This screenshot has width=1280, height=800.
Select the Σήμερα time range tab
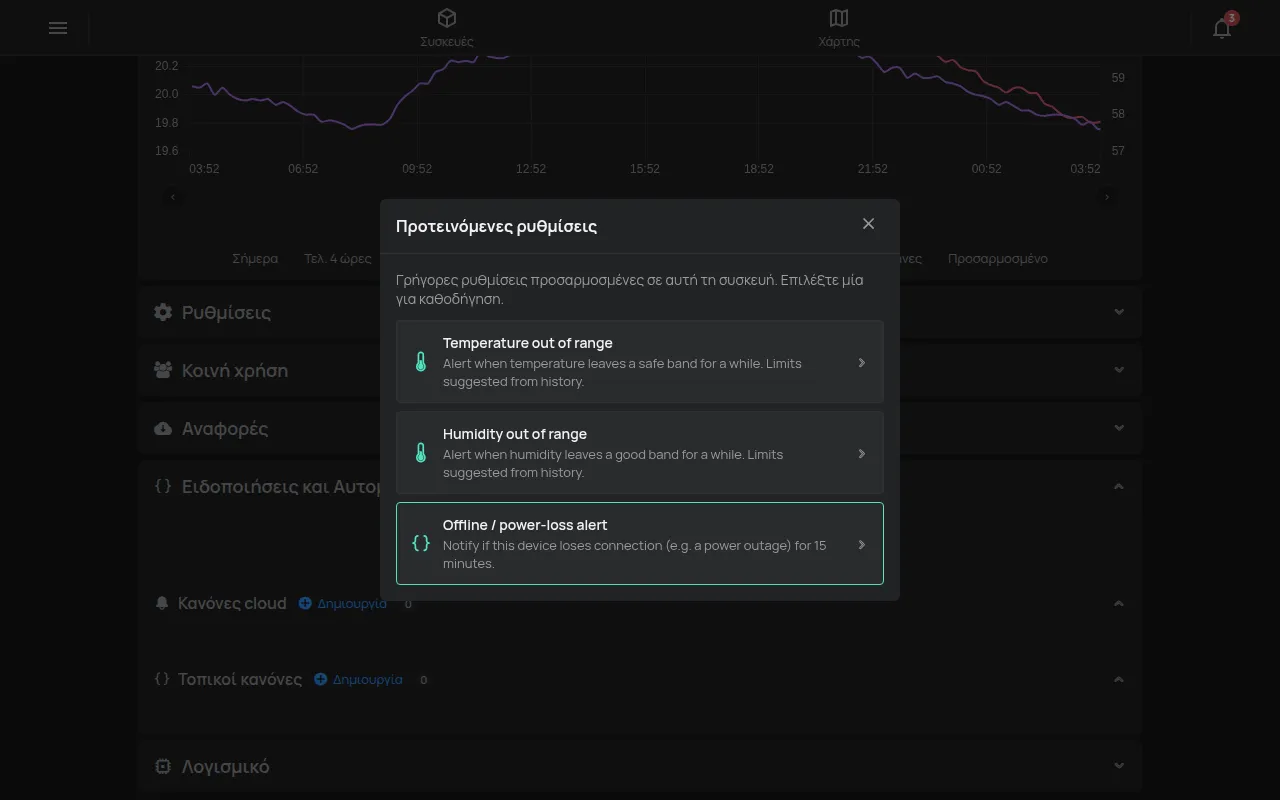click(x=255, y=258)
